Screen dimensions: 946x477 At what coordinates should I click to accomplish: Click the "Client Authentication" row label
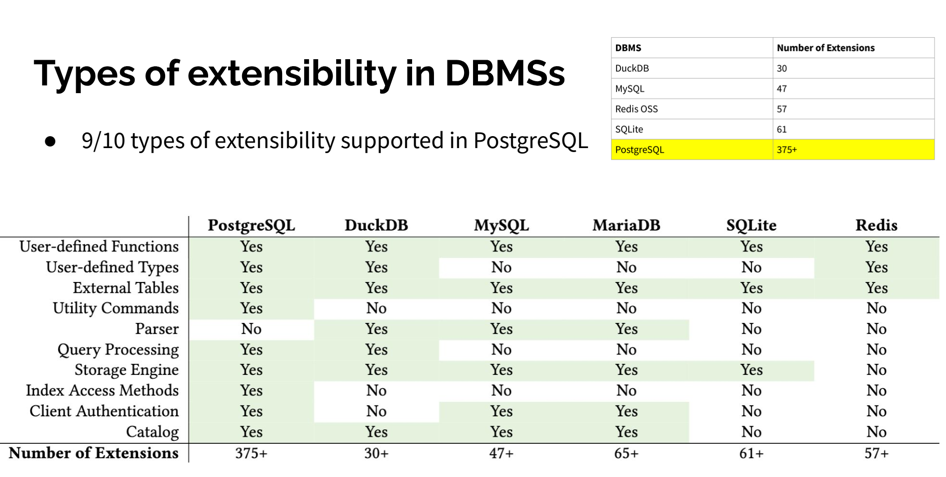[x=104, y=411]
